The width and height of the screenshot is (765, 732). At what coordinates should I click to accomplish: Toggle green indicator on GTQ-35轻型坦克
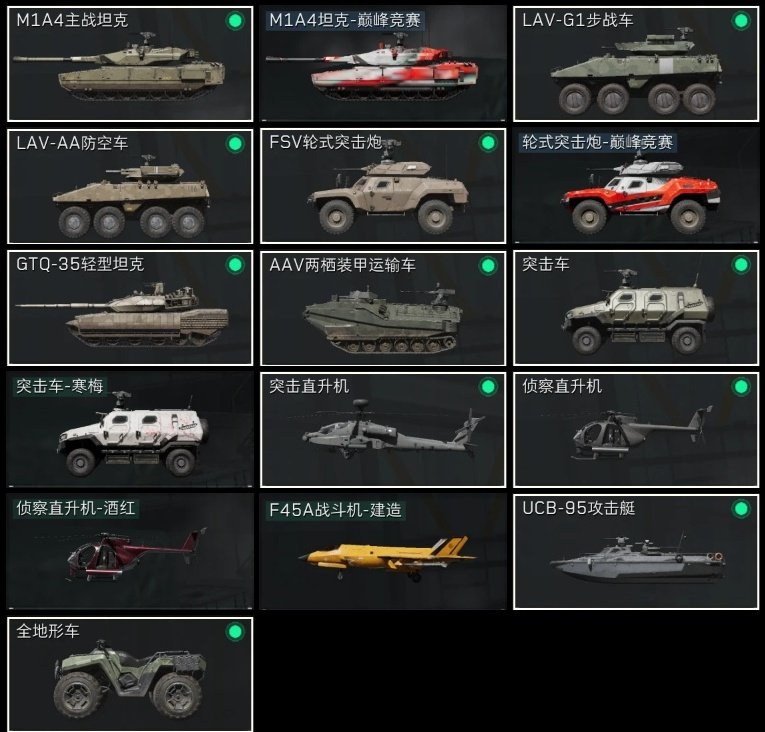click(x=235, y=265)
